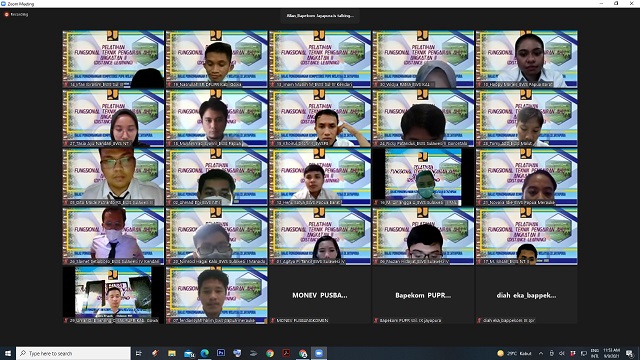Click the Zoom icon in the taskbar
The height and width of the screenshot is (360, 640).
319,353
